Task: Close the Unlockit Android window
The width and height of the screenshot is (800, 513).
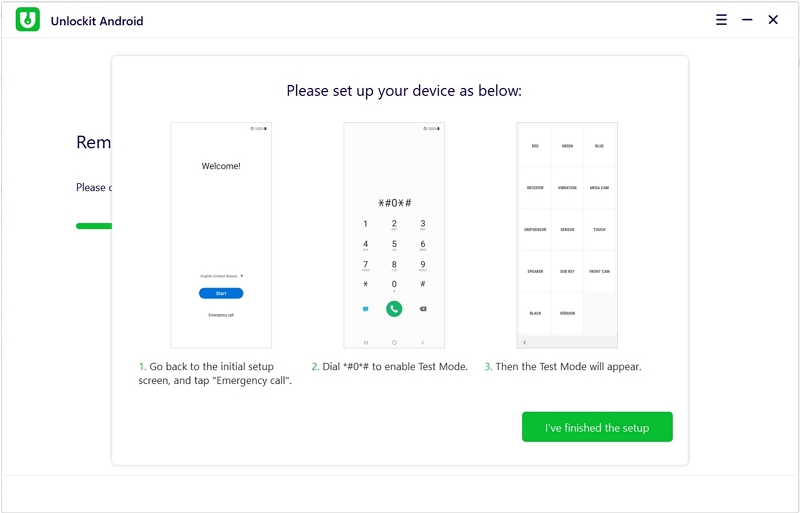Action: pos(773,20)
